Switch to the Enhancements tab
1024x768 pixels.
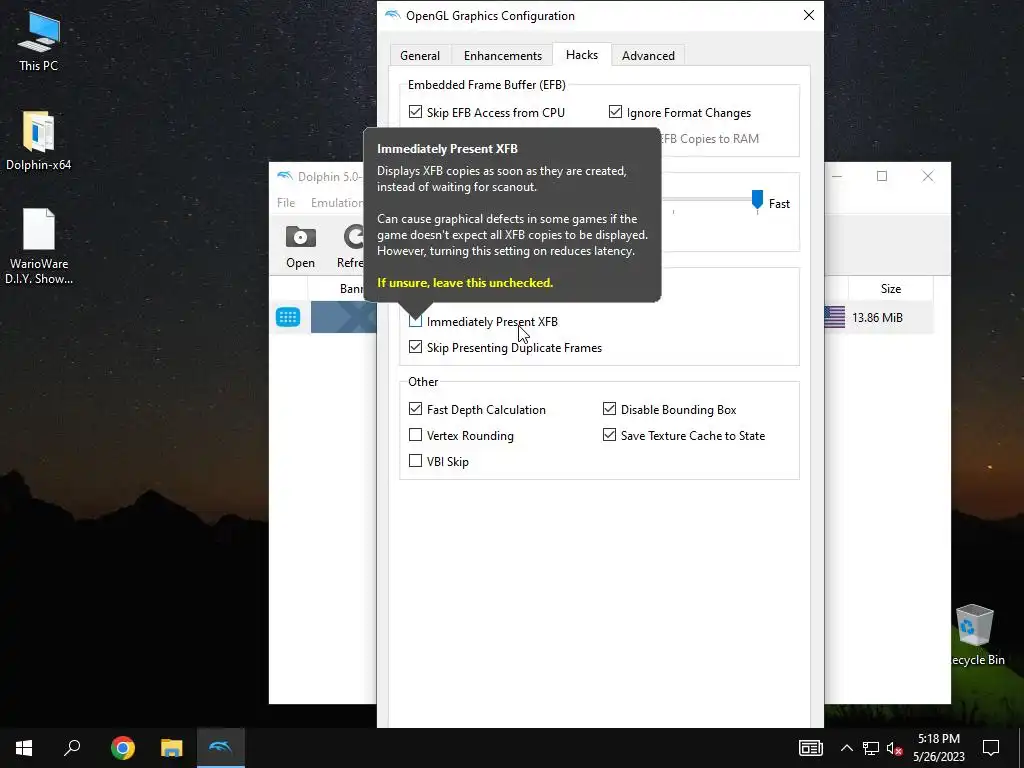[503, 56]
